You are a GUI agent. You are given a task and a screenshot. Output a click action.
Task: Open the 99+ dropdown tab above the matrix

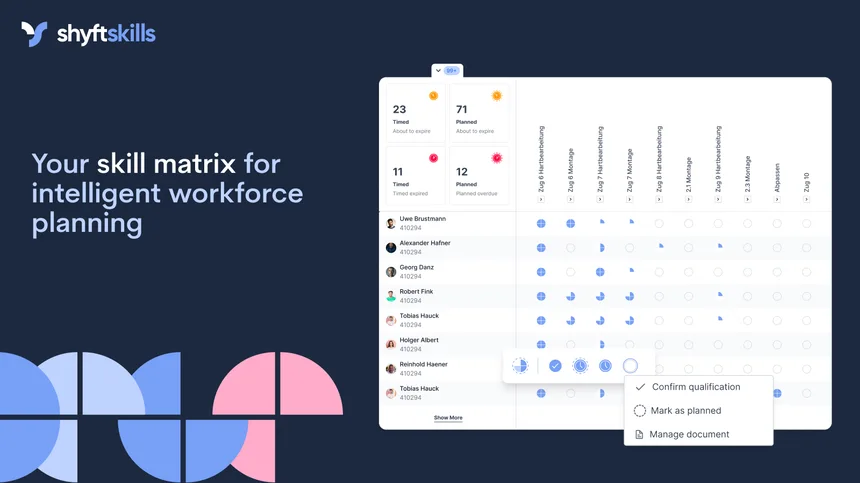tap(447, 71)
